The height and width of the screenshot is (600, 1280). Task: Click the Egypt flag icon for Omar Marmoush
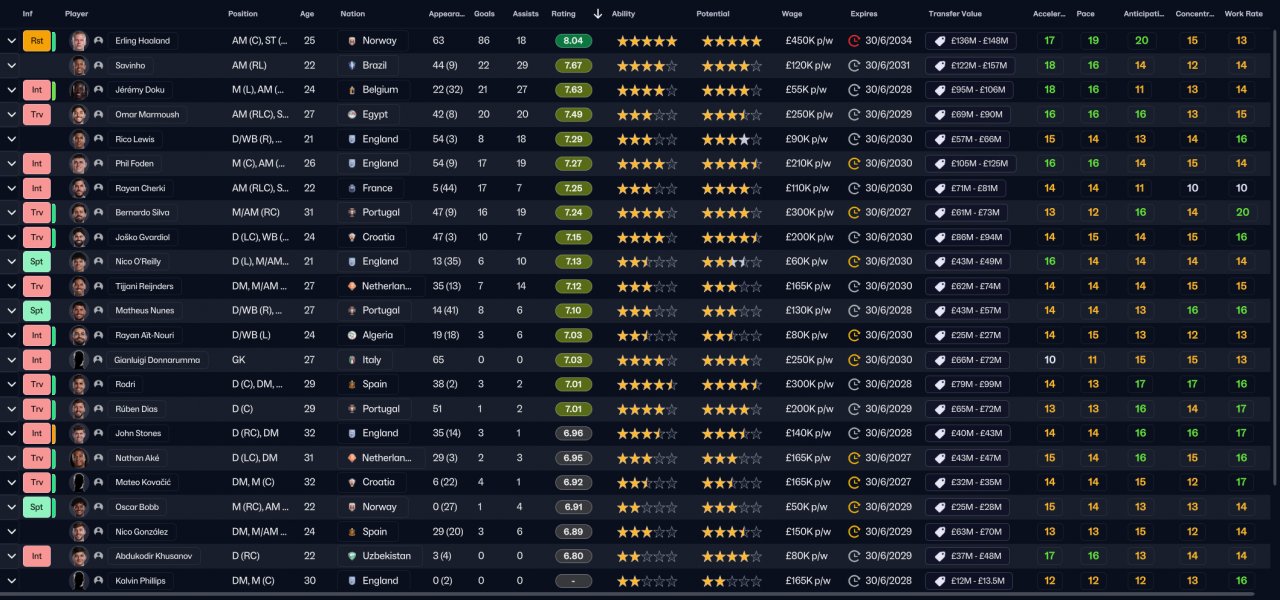352,114
